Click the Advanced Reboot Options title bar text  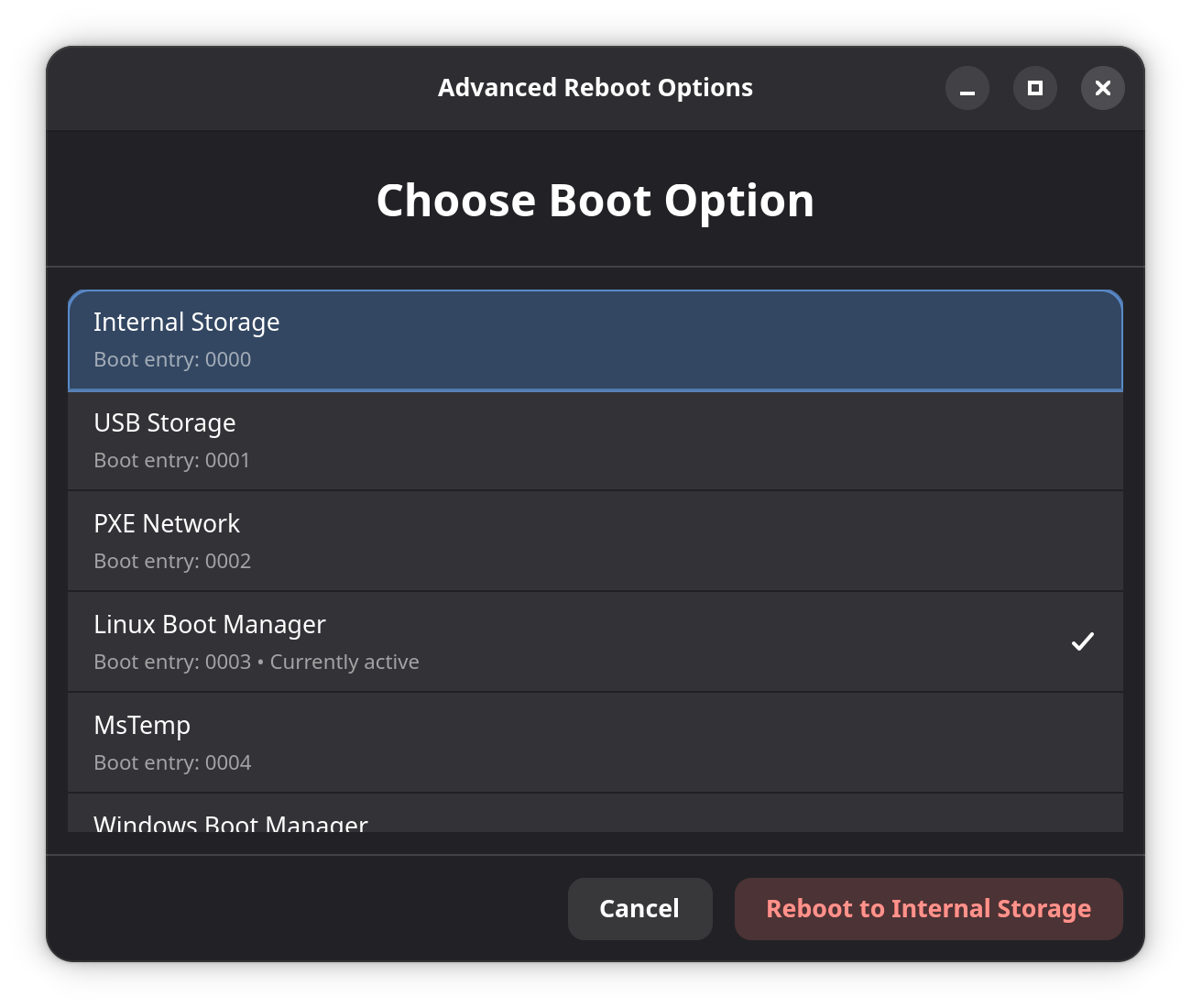(595, 88)
